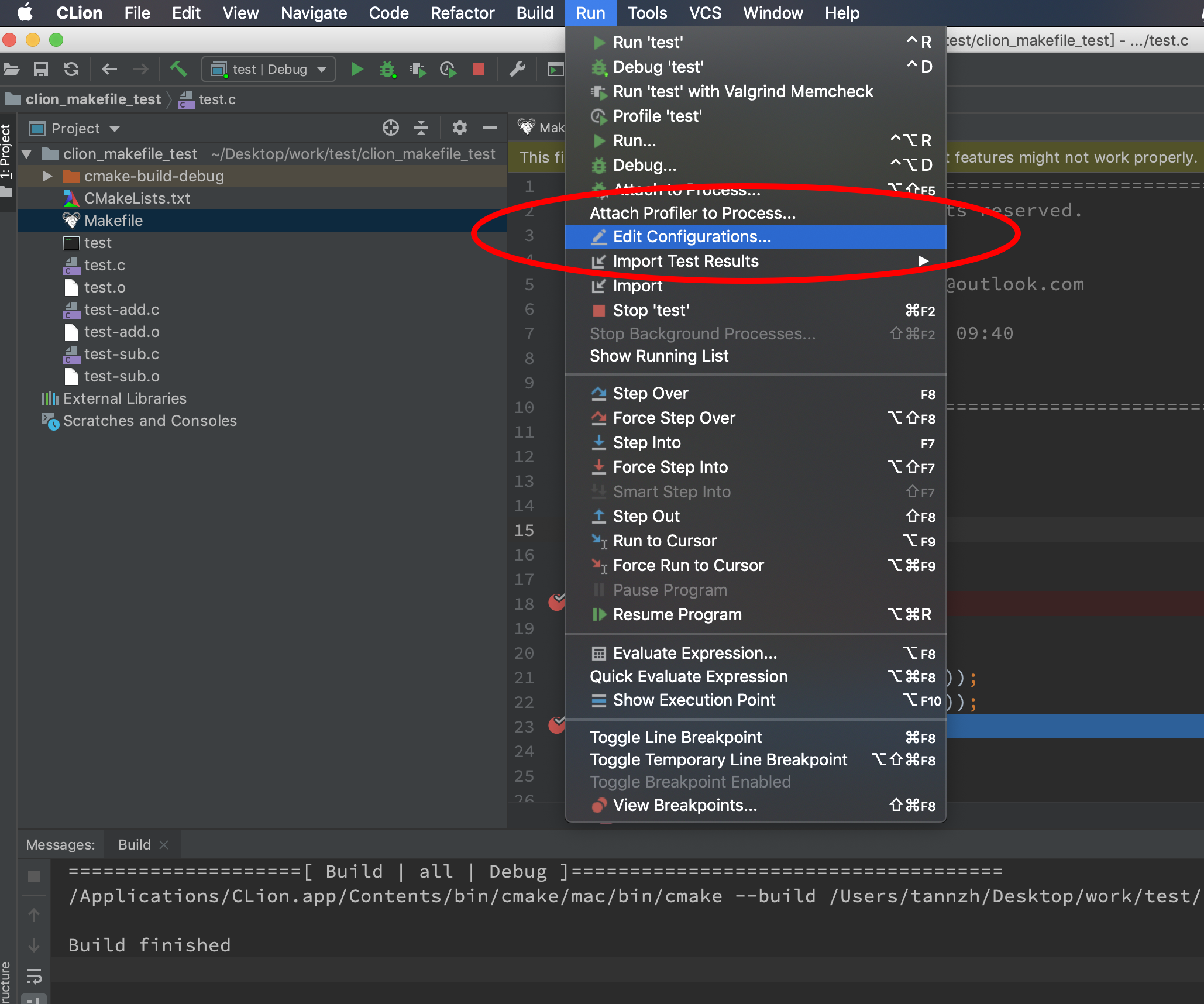Image resolution: width=1204 pixels, height=1004 pixels.
Task: Click the Step Over menu entry
Action: [x=651, y=393]
